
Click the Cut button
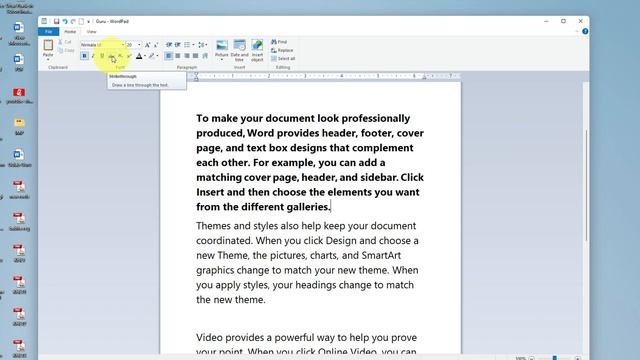[65, 42]
